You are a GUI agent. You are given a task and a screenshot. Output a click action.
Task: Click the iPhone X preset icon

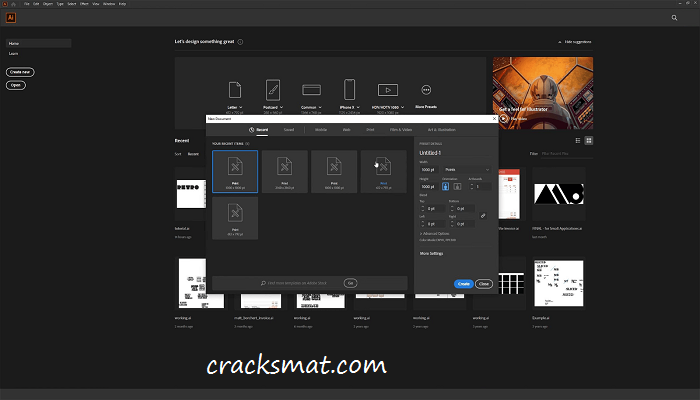(x=349, y=89)
